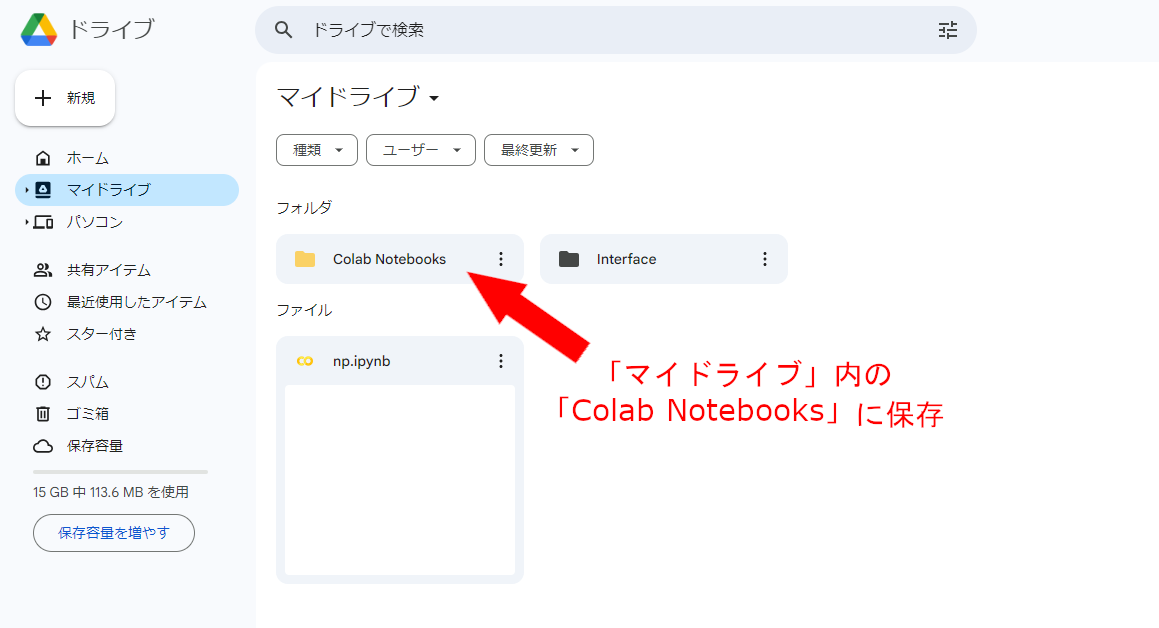This screenshot has height=628, width=1159.
Task: Click the 保存容量を増やす button
Action: click(x=113, y=533)
